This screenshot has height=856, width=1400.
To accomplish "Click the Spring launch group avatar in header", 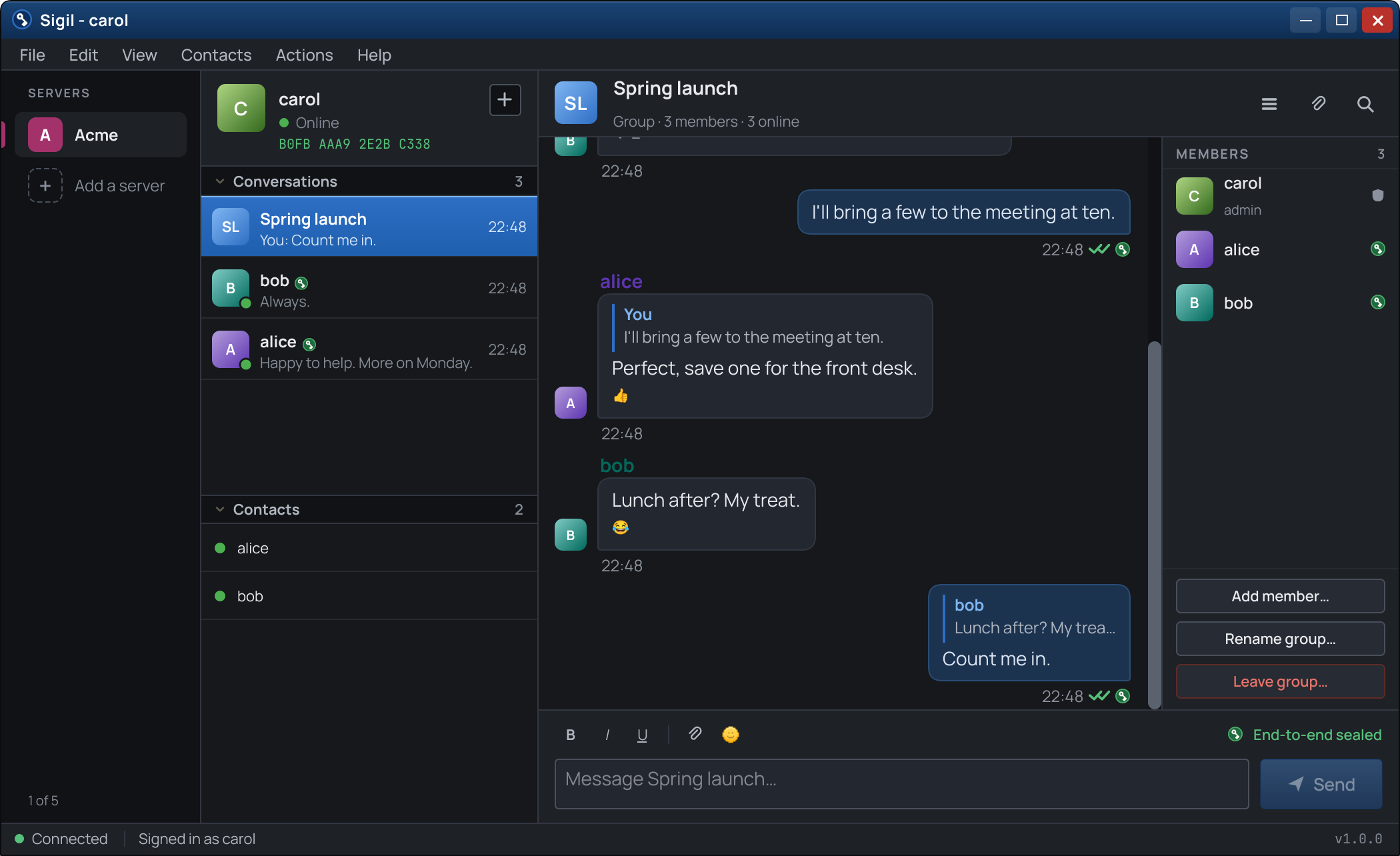I will click(576, 103).
